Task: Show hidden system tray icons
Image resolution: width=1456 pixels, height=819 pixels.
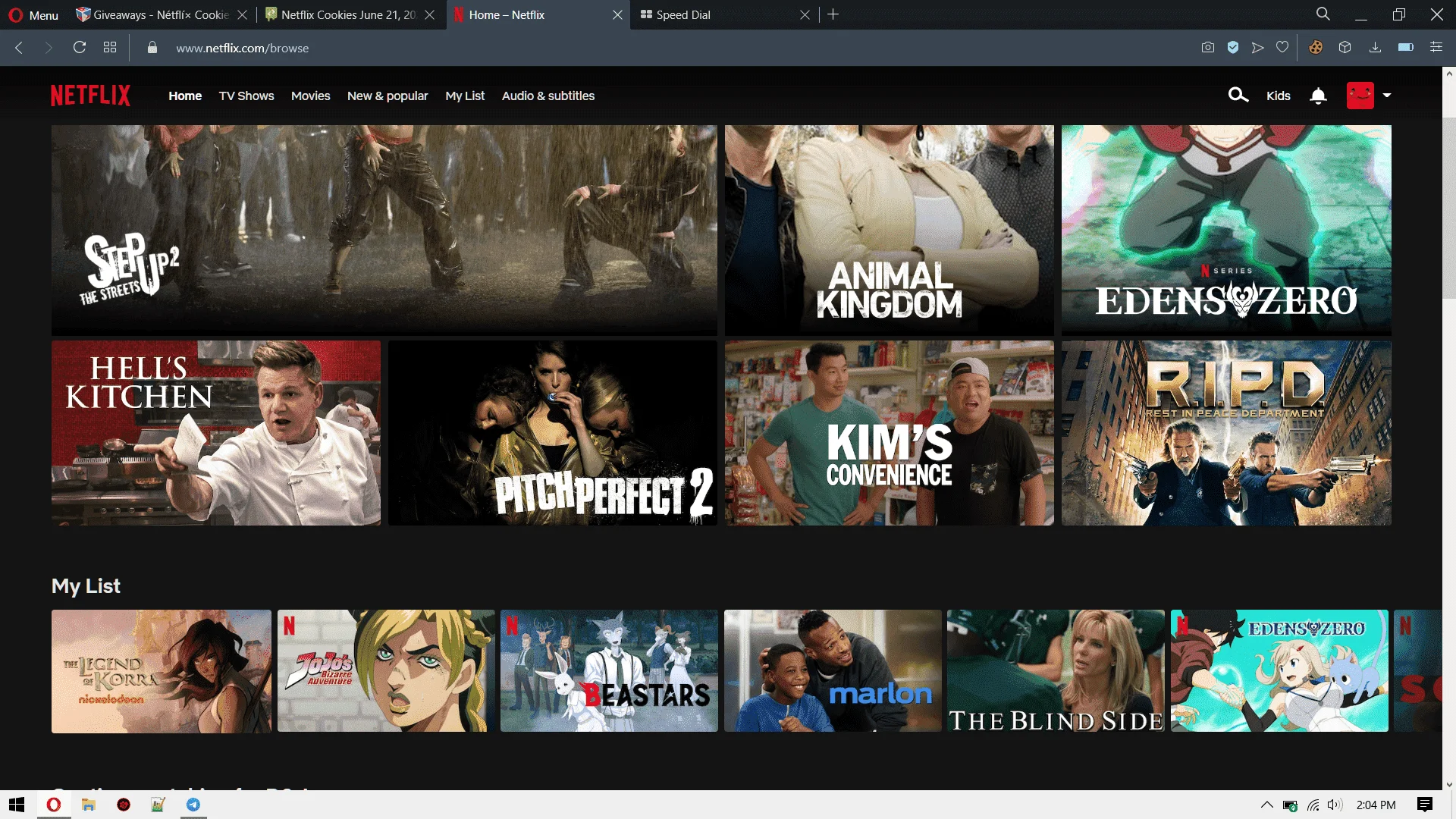Action: click(x=1266, y=805)
